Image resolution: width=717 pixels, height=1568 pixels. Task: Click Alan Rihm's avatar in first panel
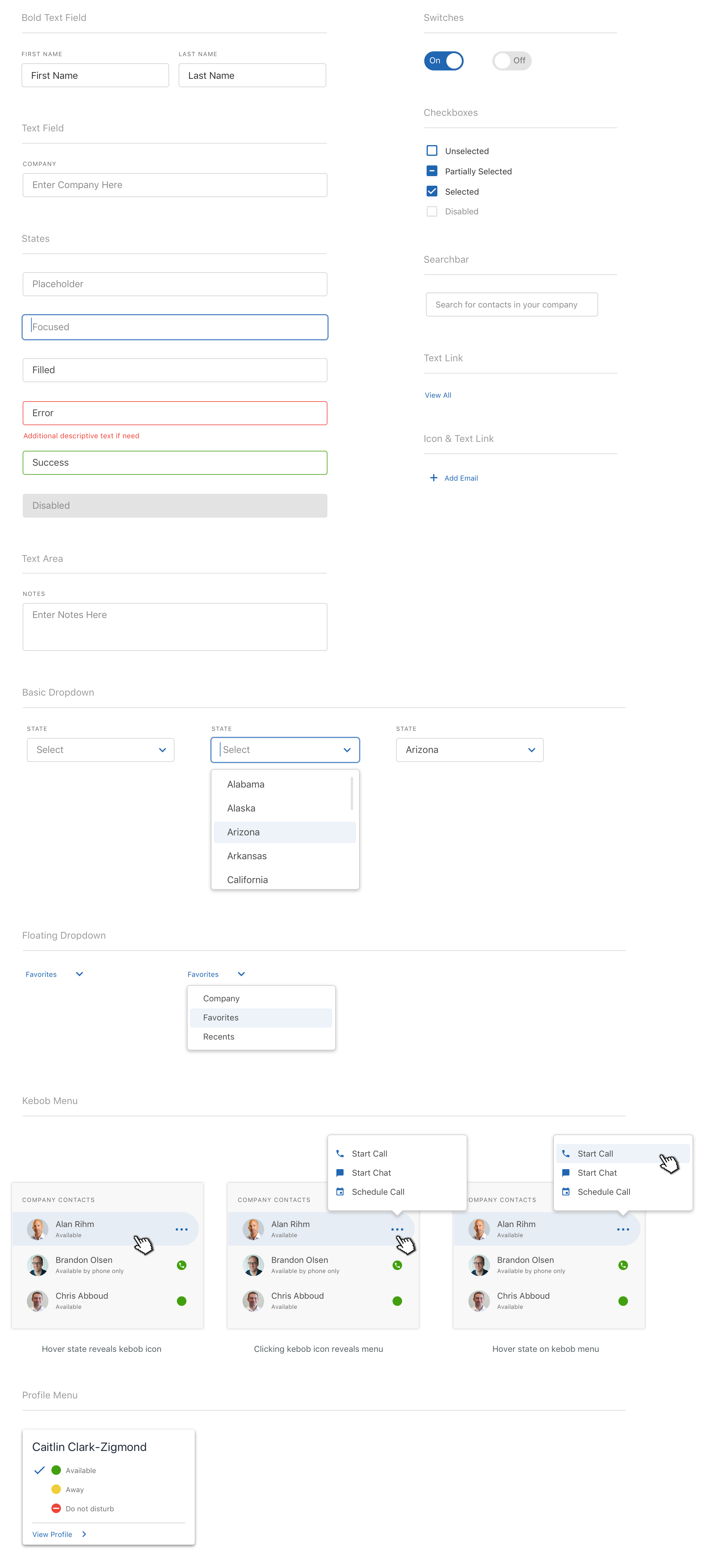tap(38, 1229)
